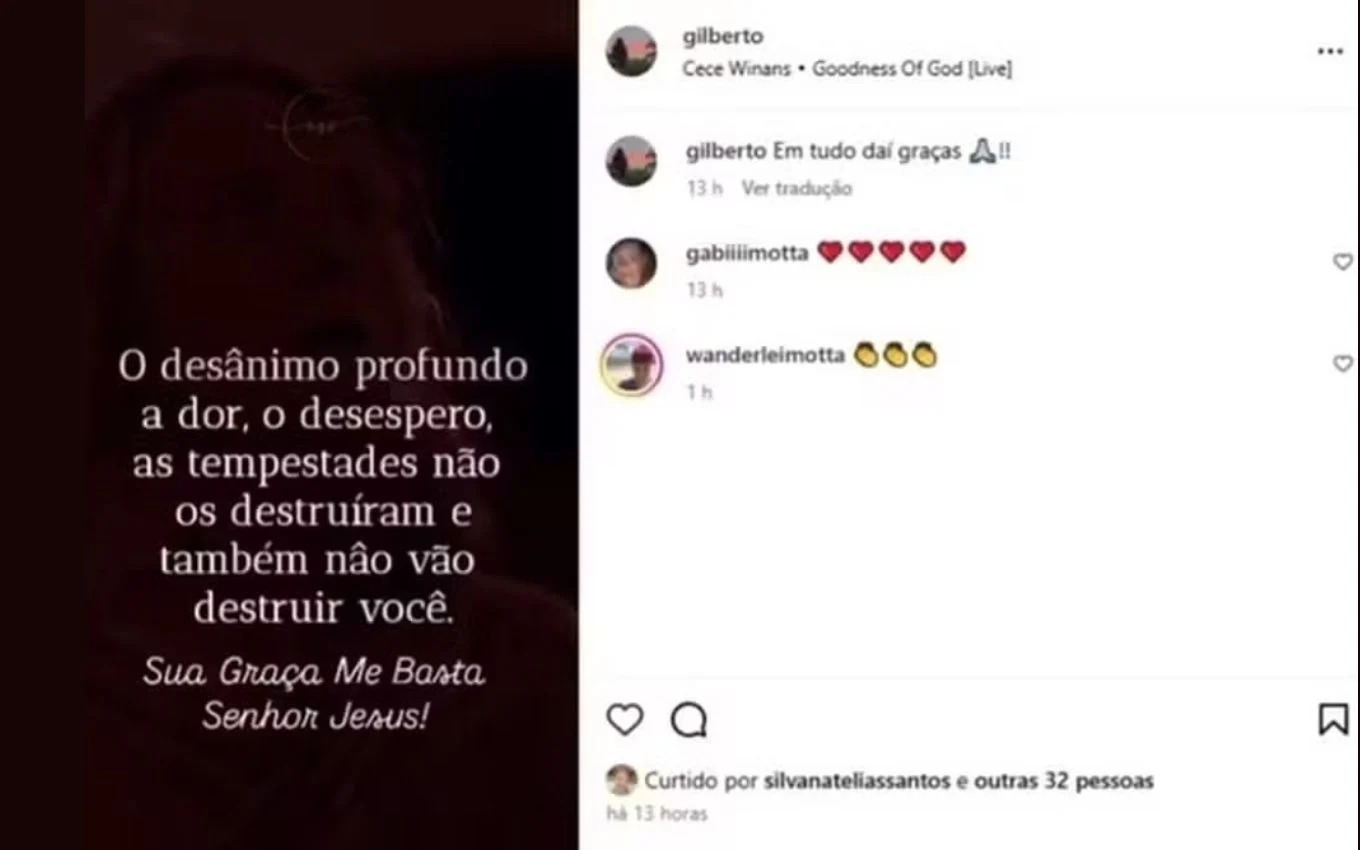The height and width of the screenshot is (850, 1360).
Task: Open Cece Winans Goodness Of God audio
Action: (x=847, y=69)
